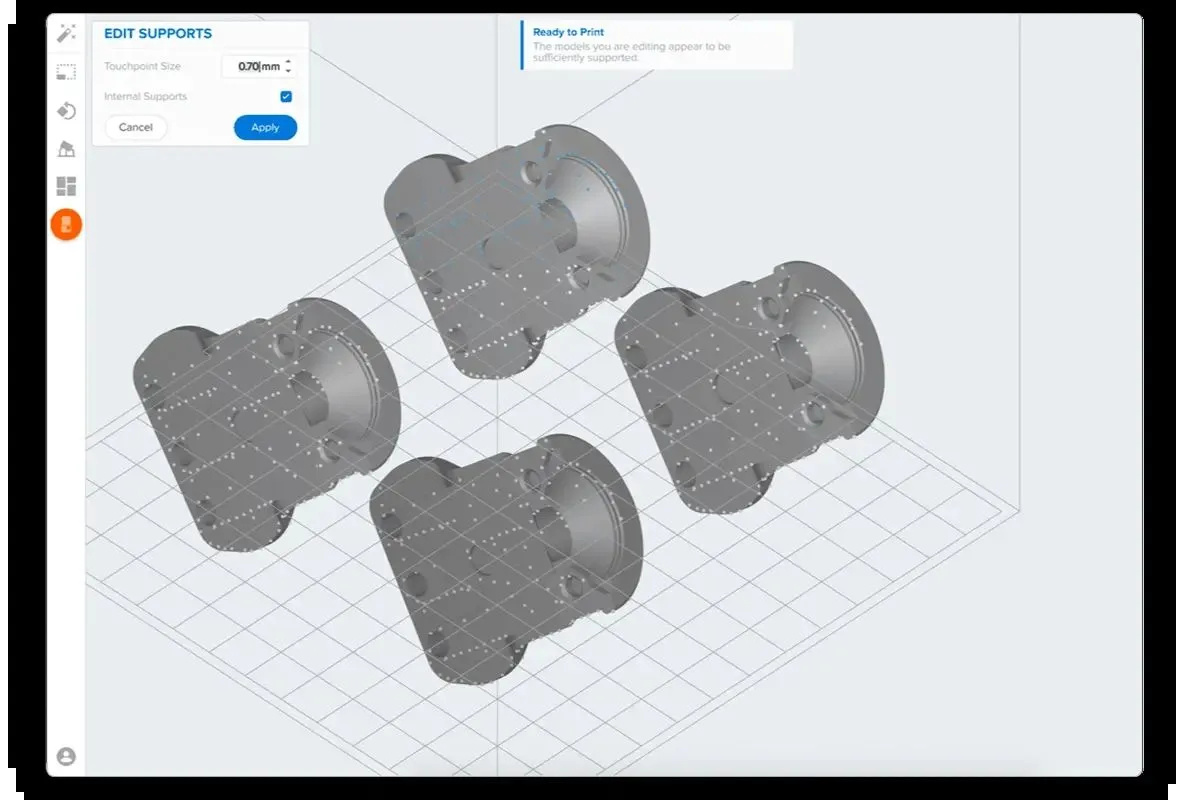Viewport: 1200px width, 800px height.
Task: Click the Ready to Print notification banner
Action: tap(656, 46)
